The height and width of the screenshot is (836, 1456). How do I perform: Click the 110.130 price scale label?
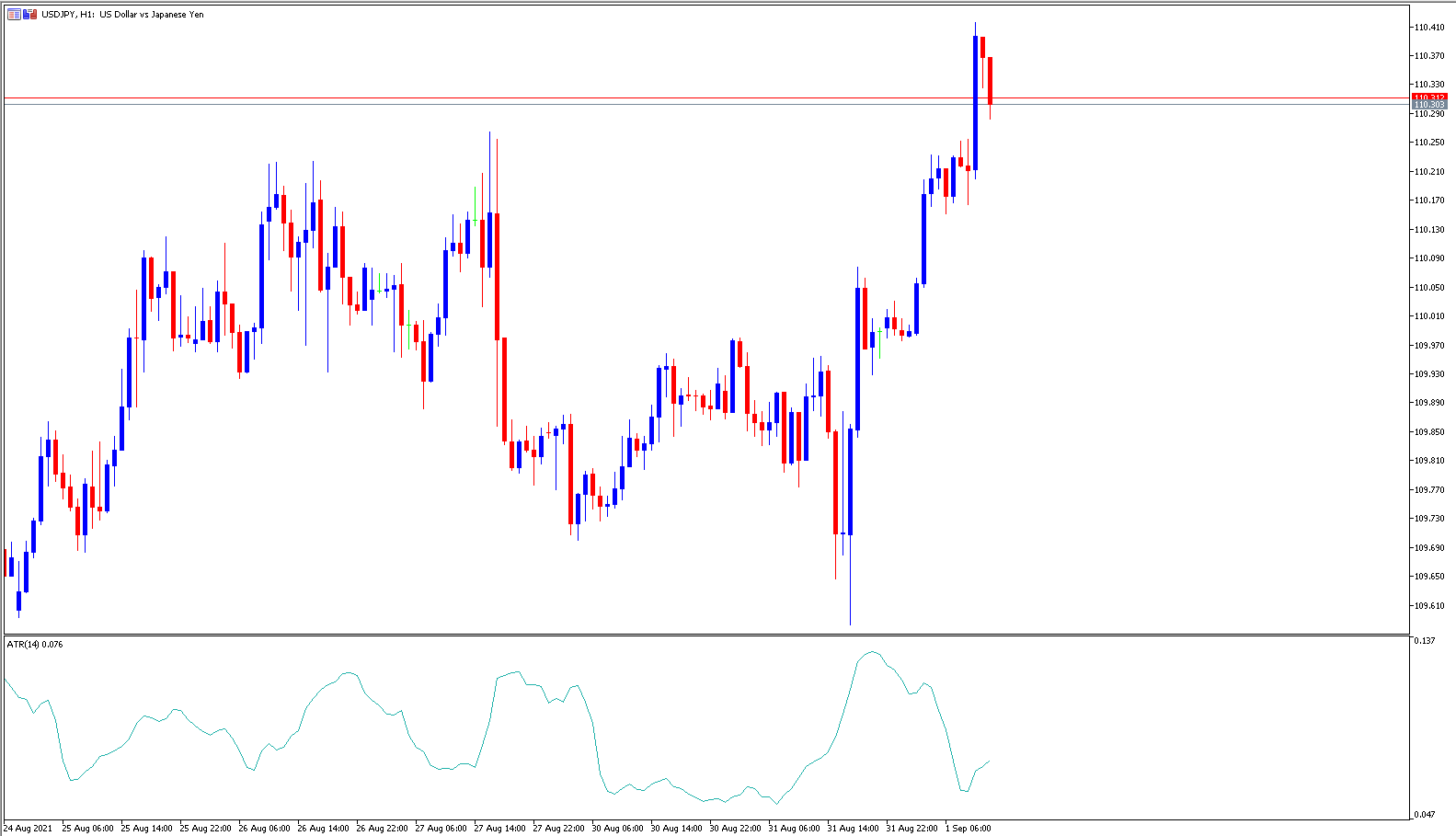(1428, 230)
